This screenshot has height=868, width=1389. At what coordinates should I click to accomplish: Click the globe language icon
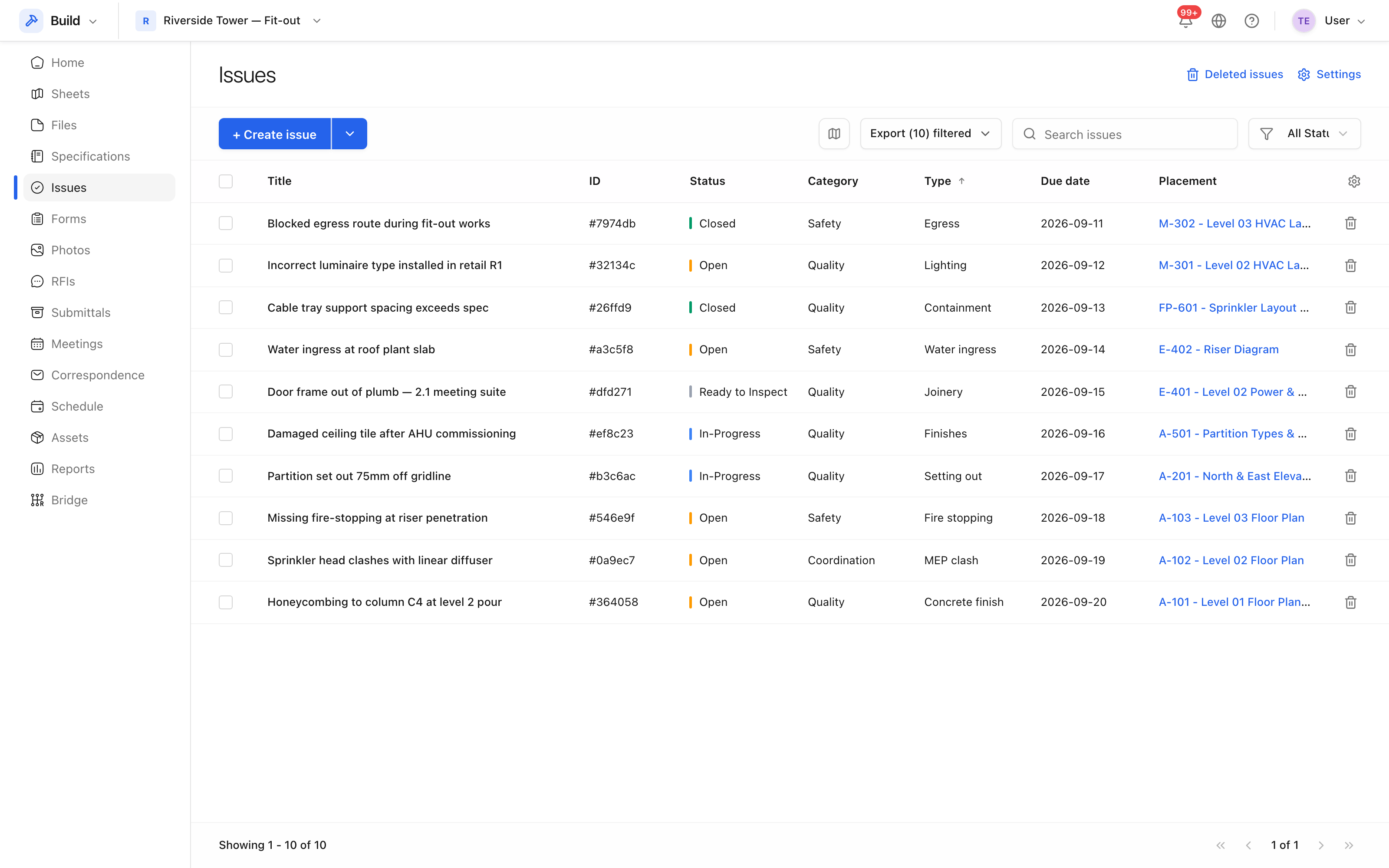(x=1218, y=21)
